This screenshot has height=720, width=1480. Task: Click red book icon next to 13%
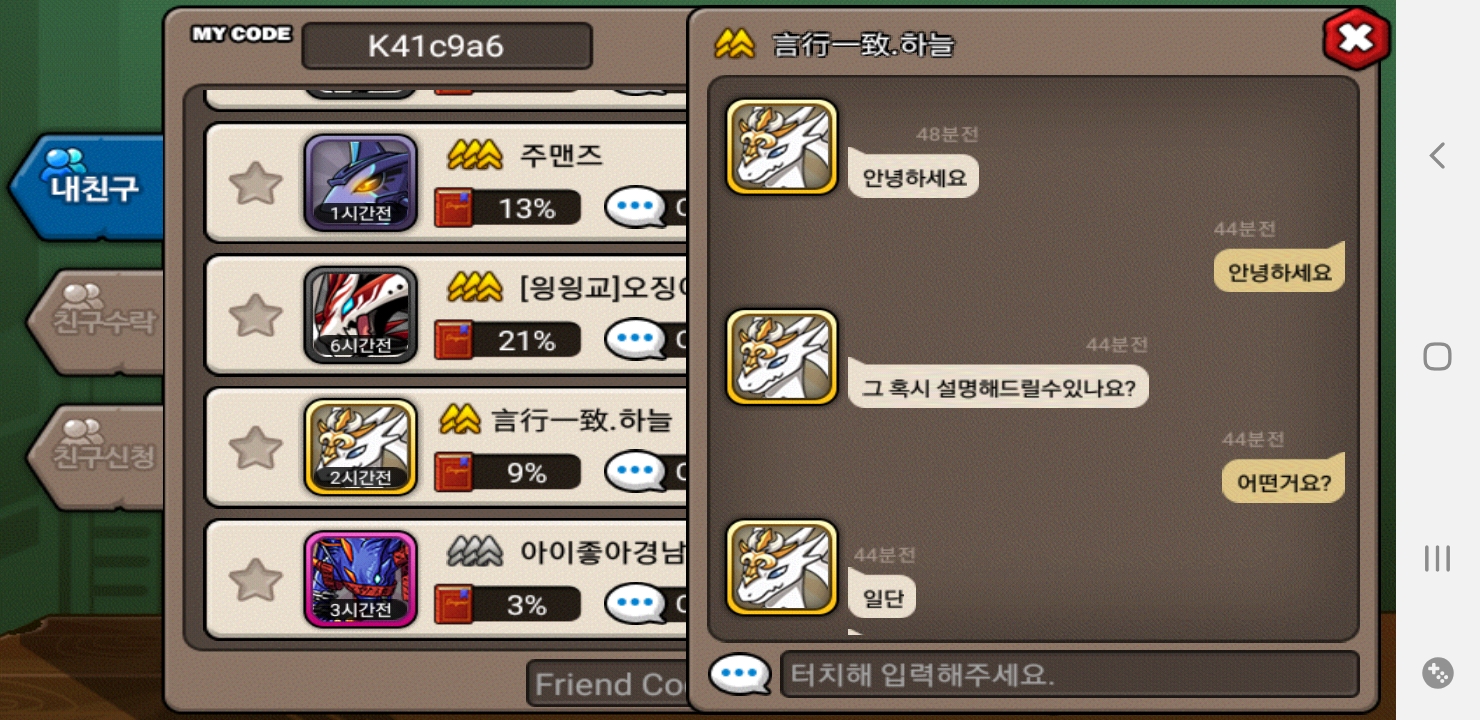pyautogui.click(x=453, y=208)
